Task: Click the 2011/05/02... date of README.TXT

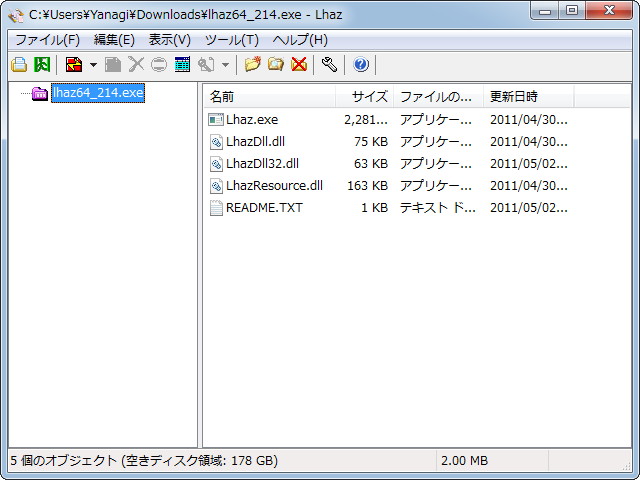Action: (529, 208)
